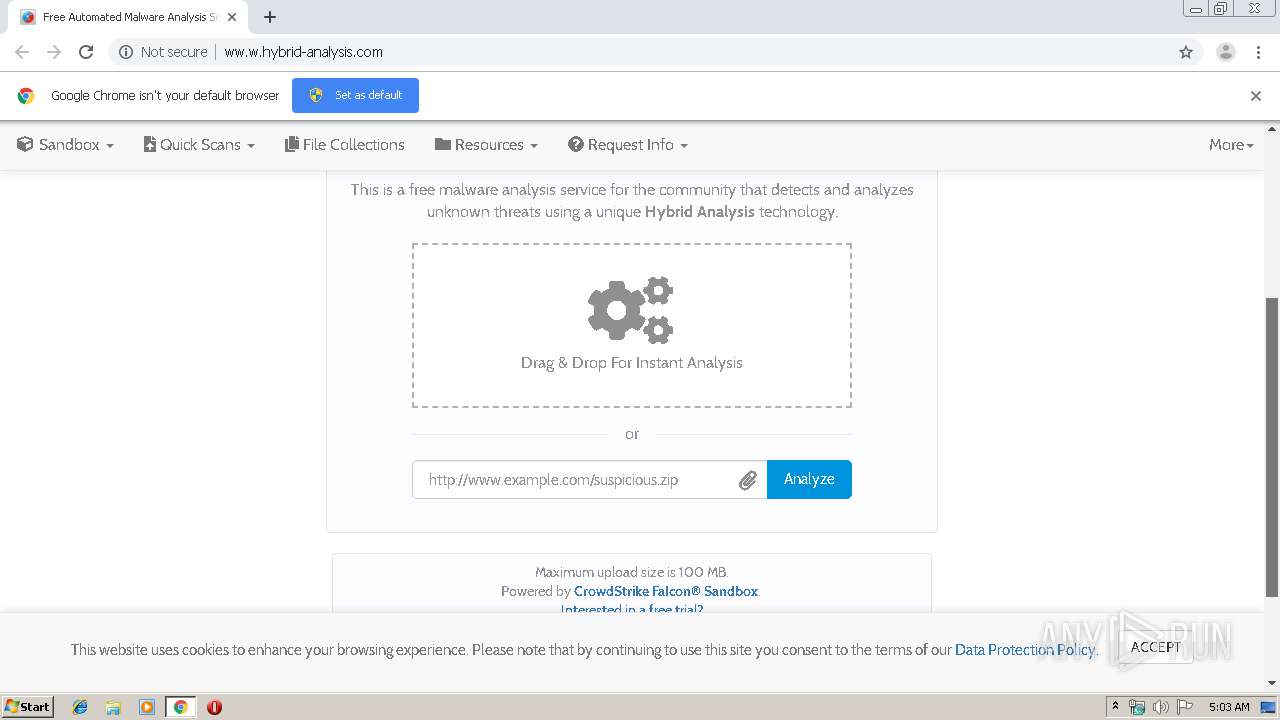Open the Sandbox dropdown menu

(65, 144)
